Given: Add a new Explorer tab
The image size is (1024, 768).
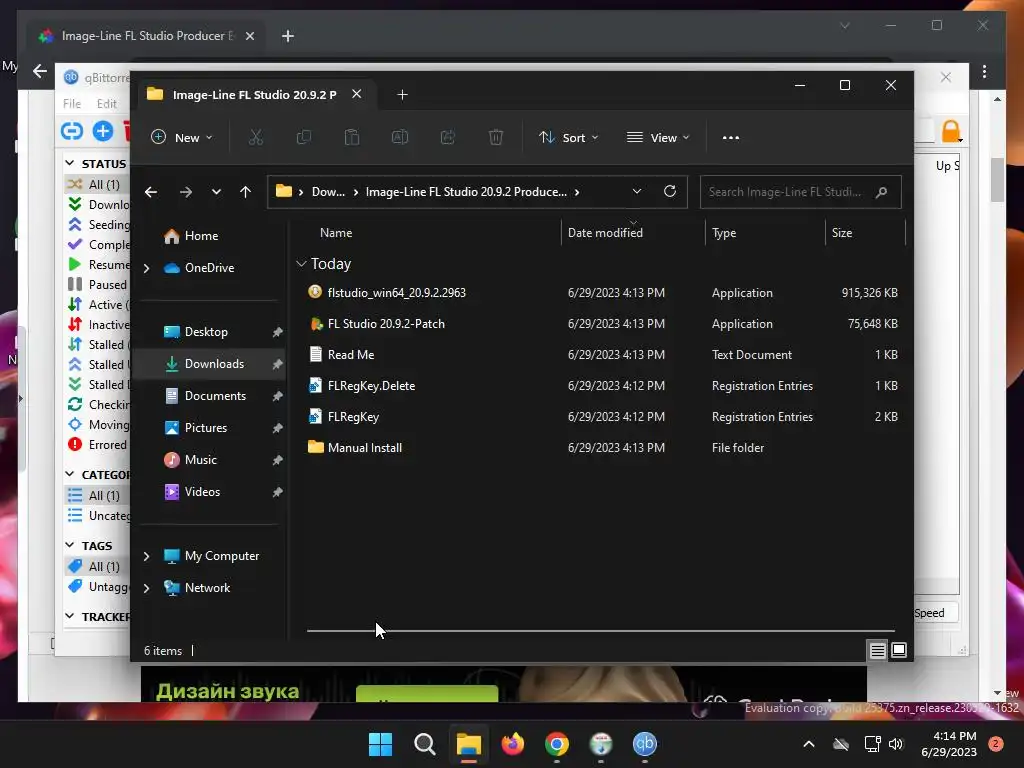Looking at the screenshot, I should tap(402, 95).
